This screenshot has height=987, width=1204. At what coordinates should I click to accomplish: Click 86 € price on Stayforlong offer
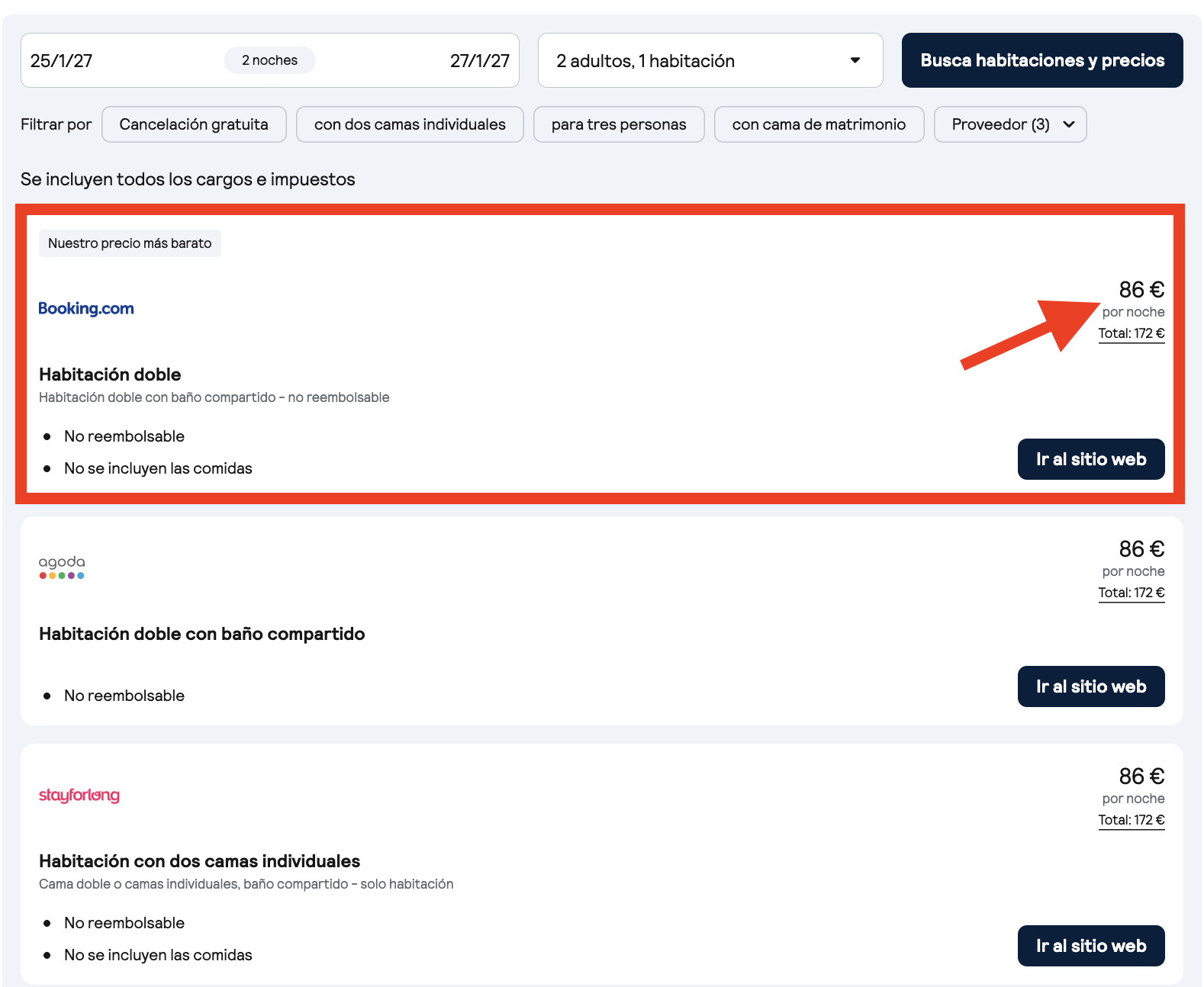pyautogui.click(x=1141, y=776)
